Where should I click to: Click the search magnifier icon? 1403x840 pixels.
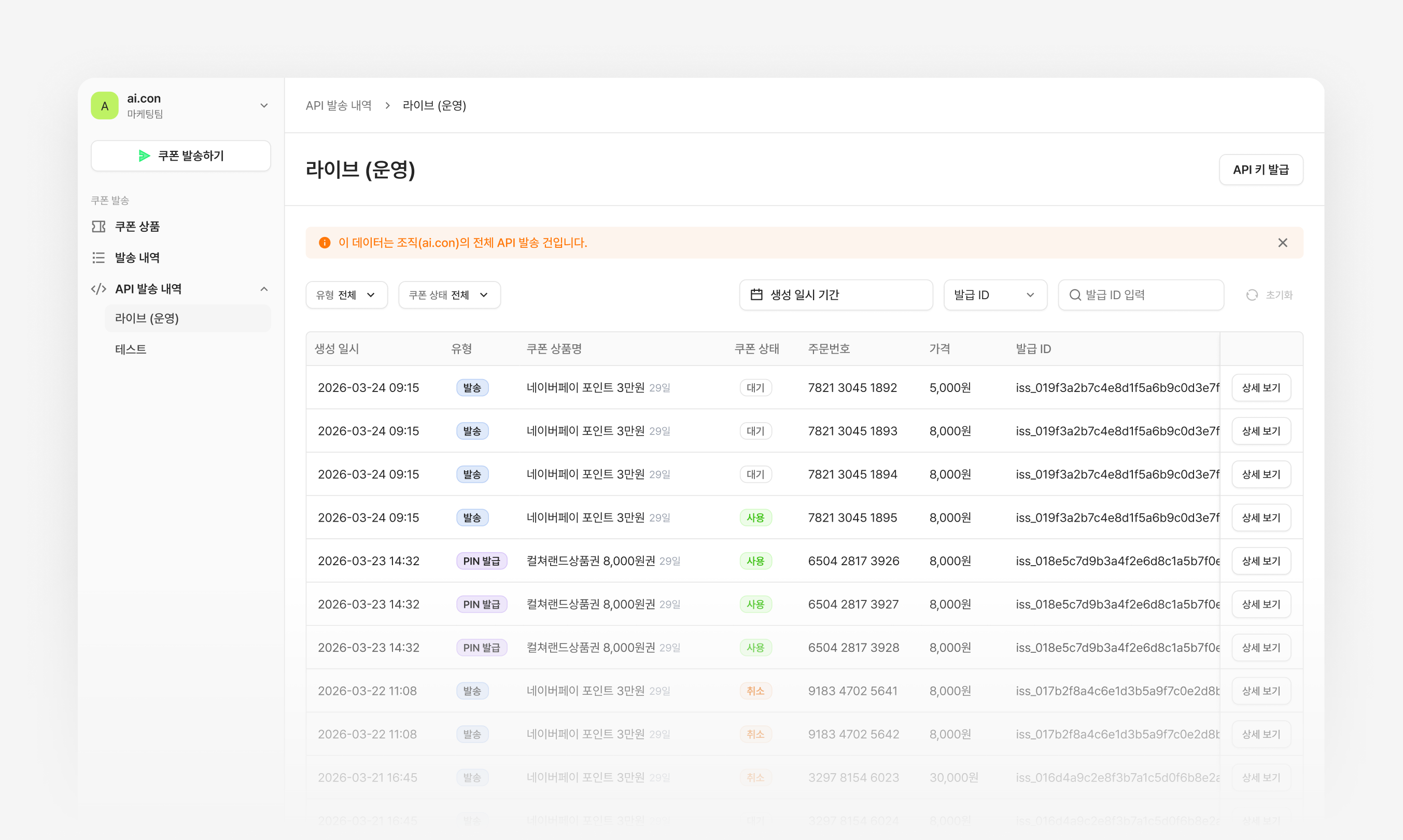pos(1075,295)
